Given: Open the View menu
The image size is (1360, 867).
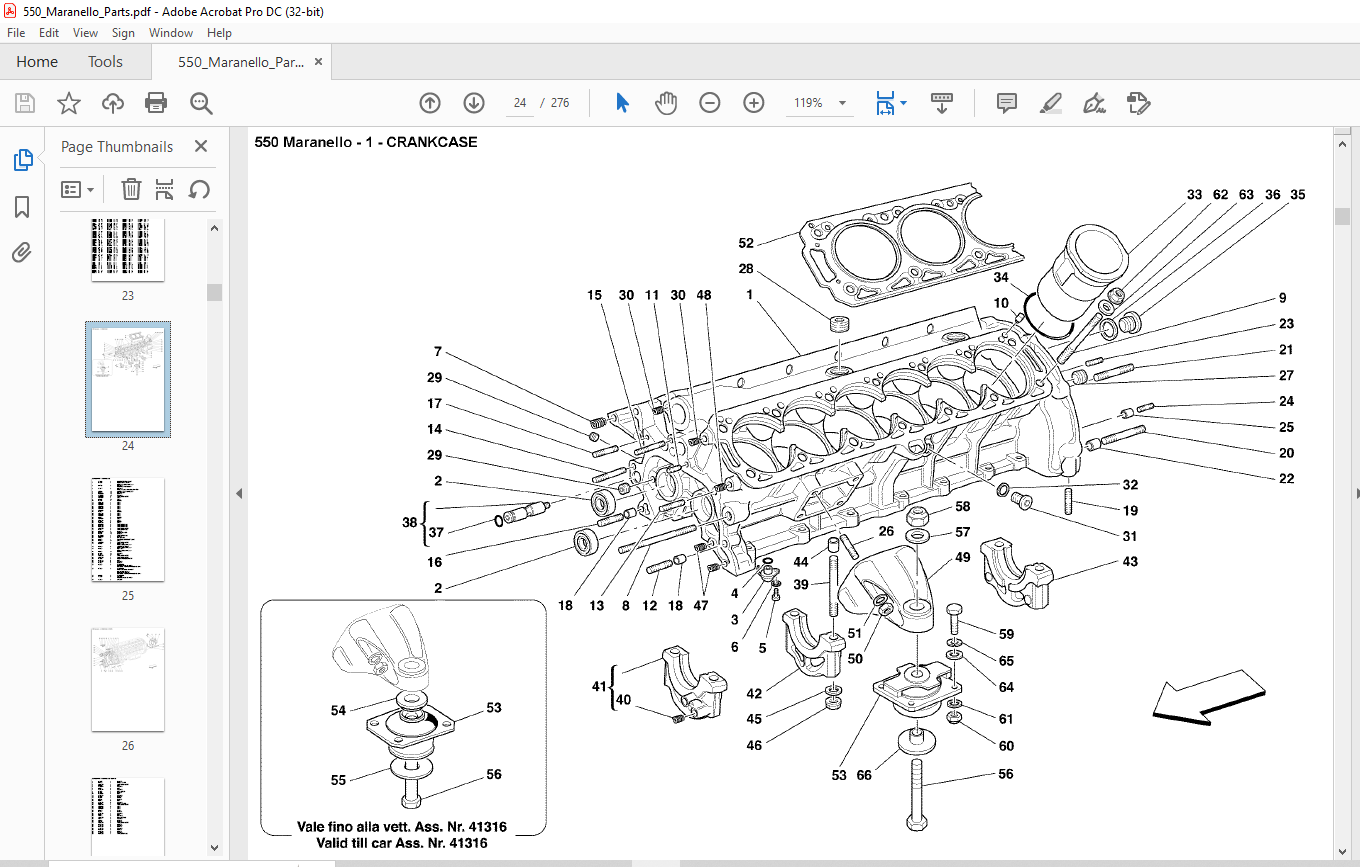Looking at the screenshot, I should click(85, 33).
